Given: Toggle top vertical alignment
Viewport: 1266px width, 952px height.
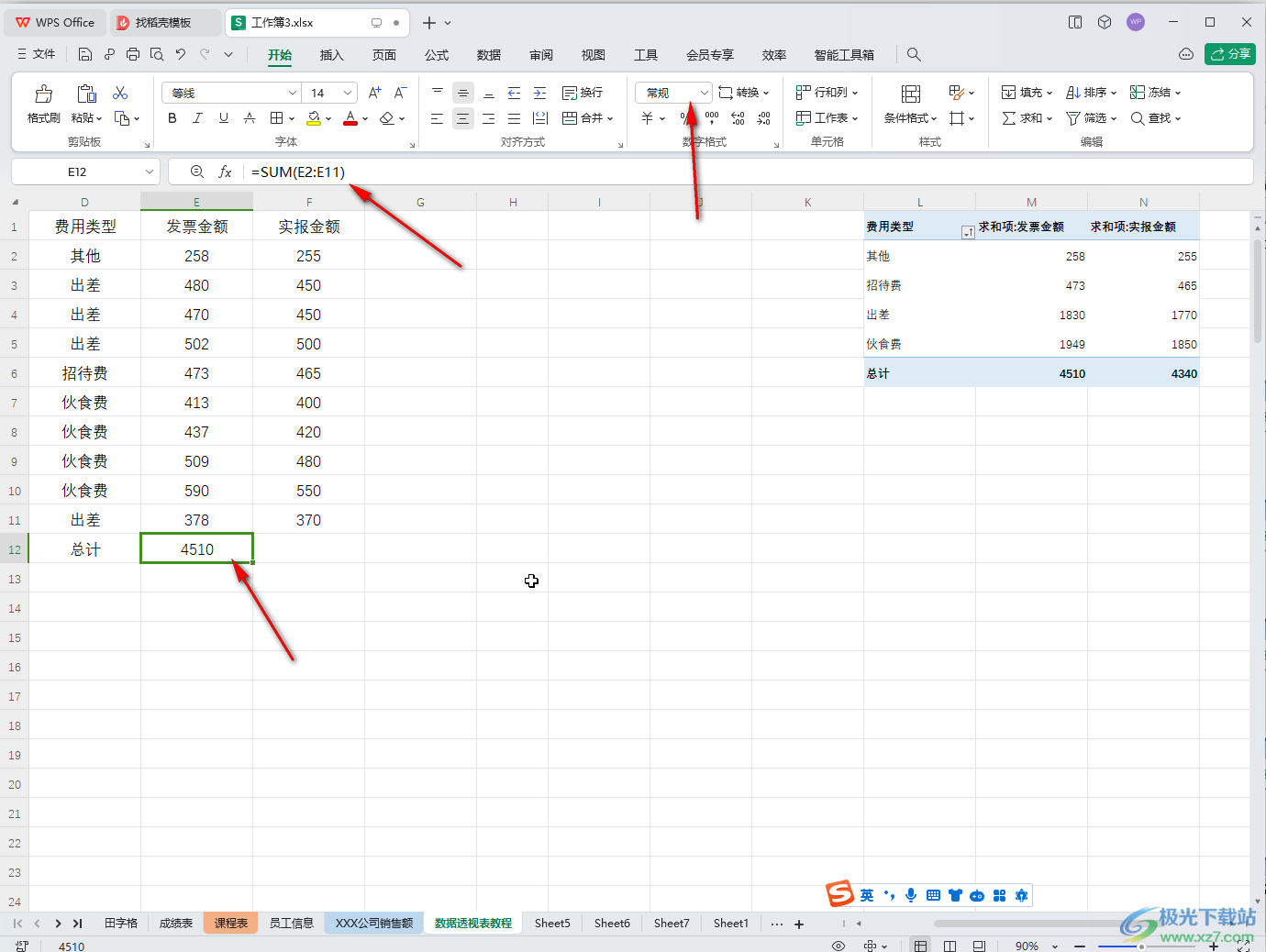Looking at the screenshot, I should pos(438,93).
